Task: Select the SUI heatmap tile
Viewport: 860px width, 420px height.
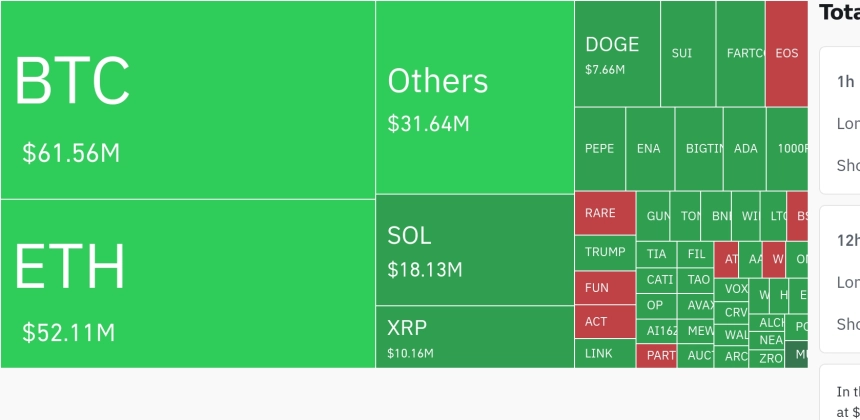Action: point(688,54)
